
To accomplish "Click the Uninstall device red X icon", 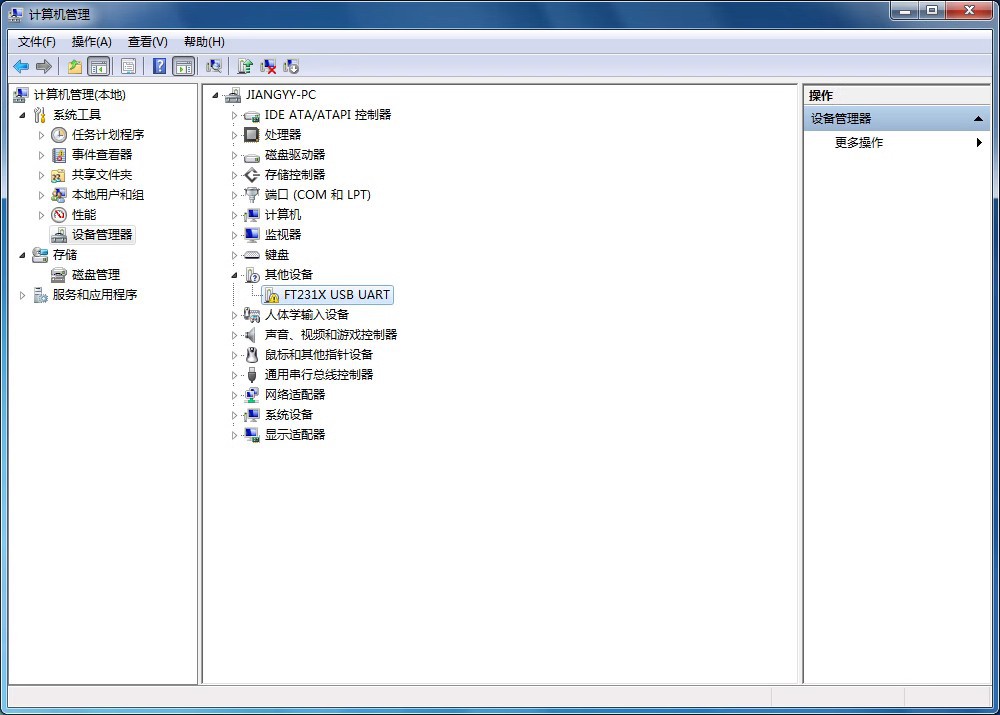I will click(268, 66).
